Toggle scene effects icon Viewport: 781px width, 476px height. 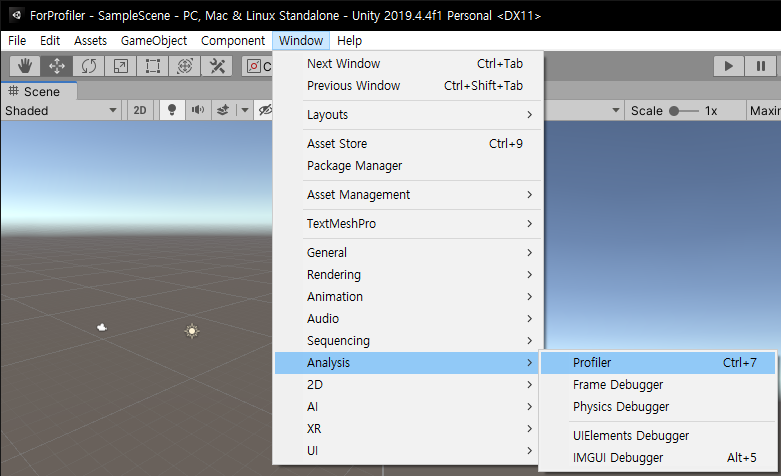223,110
